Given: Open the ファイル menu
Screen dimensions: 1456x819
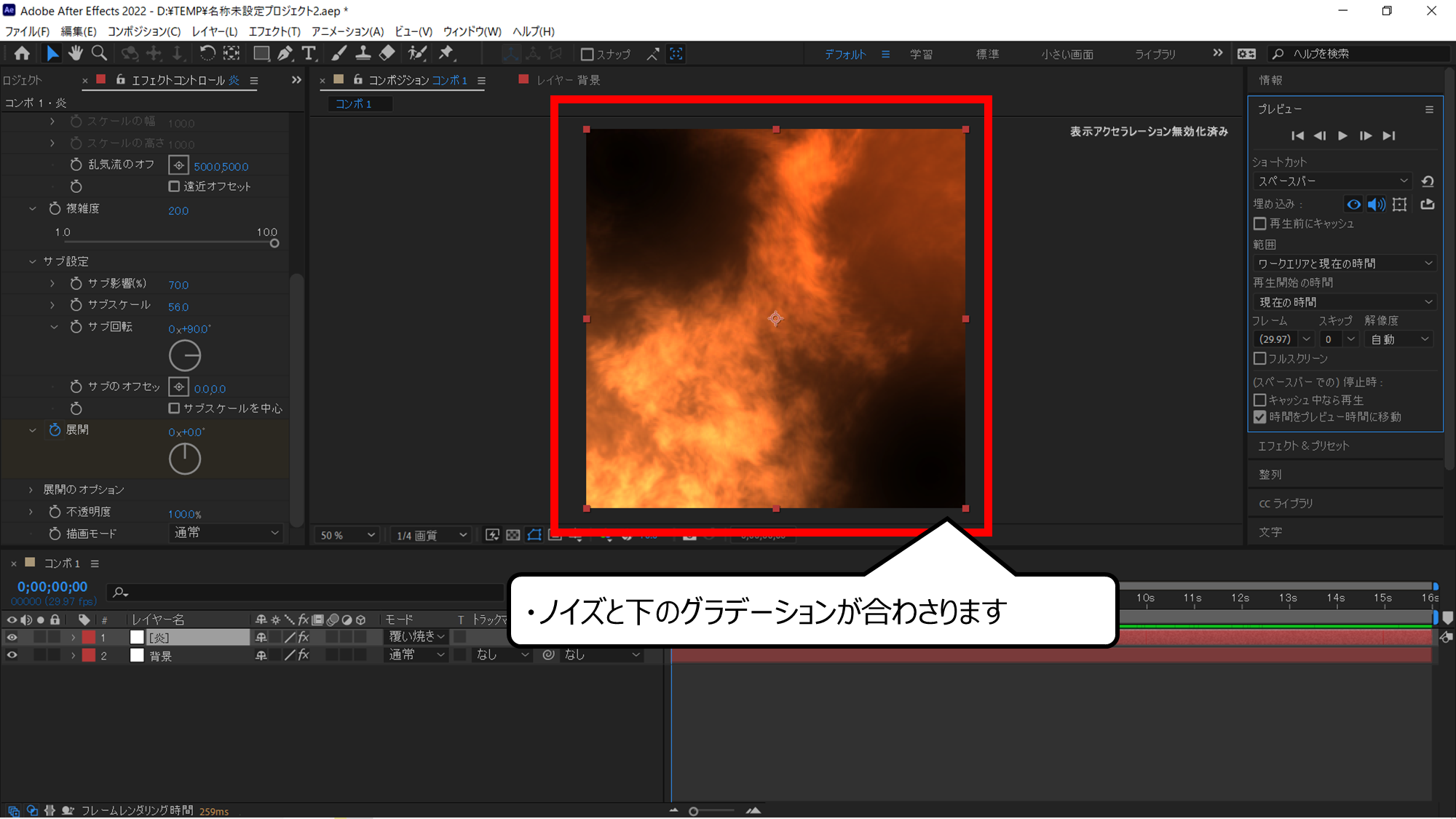Looking at the screenshot, I should [x=28, y=31].
